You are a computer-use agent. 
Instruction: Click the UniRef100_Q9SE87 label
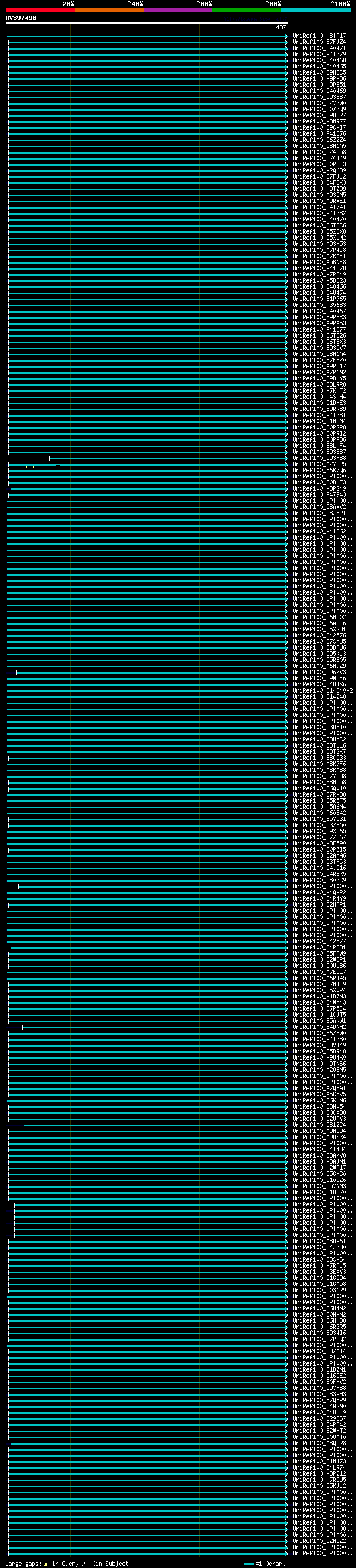[x=319, y=97]
